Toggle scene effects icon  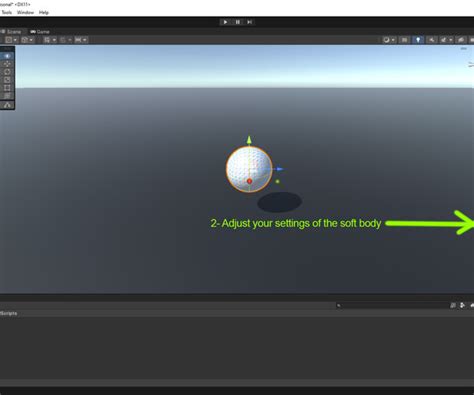[444, 40]
